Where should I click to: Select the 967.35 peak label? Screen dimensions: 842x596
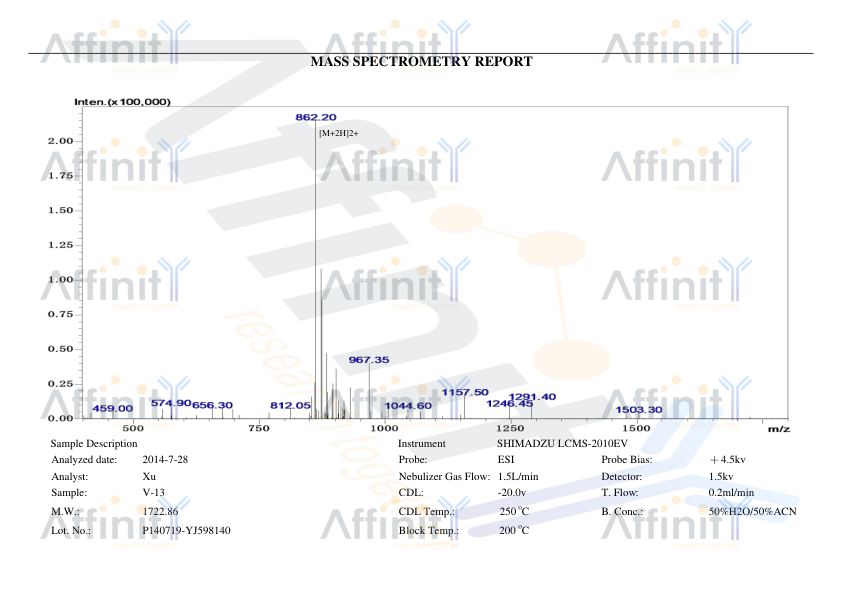pyautogui.click(x=369, y=360)
